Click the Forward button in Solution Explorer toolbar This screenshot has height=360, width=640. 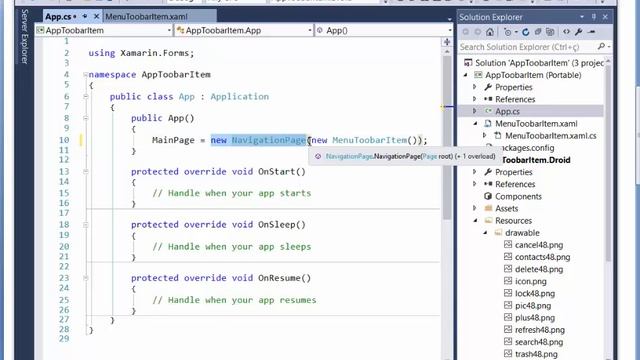coord(478,32)
